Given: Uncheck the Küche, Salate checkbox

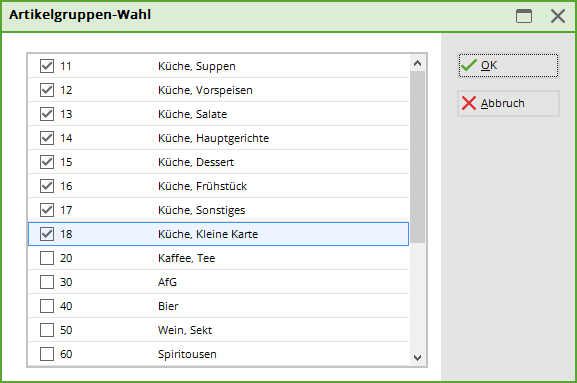Looking at the screenshot, I should [x=47, y=114].
